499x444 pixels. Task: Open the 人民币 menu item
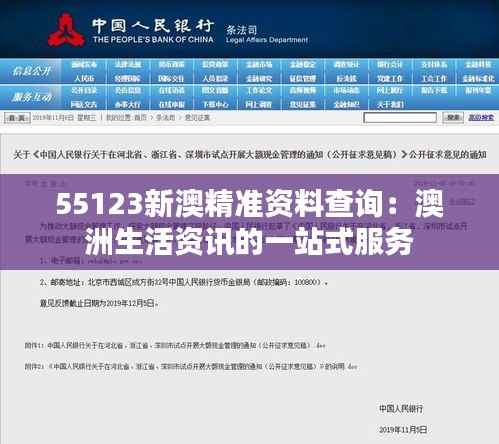(84, 79)
